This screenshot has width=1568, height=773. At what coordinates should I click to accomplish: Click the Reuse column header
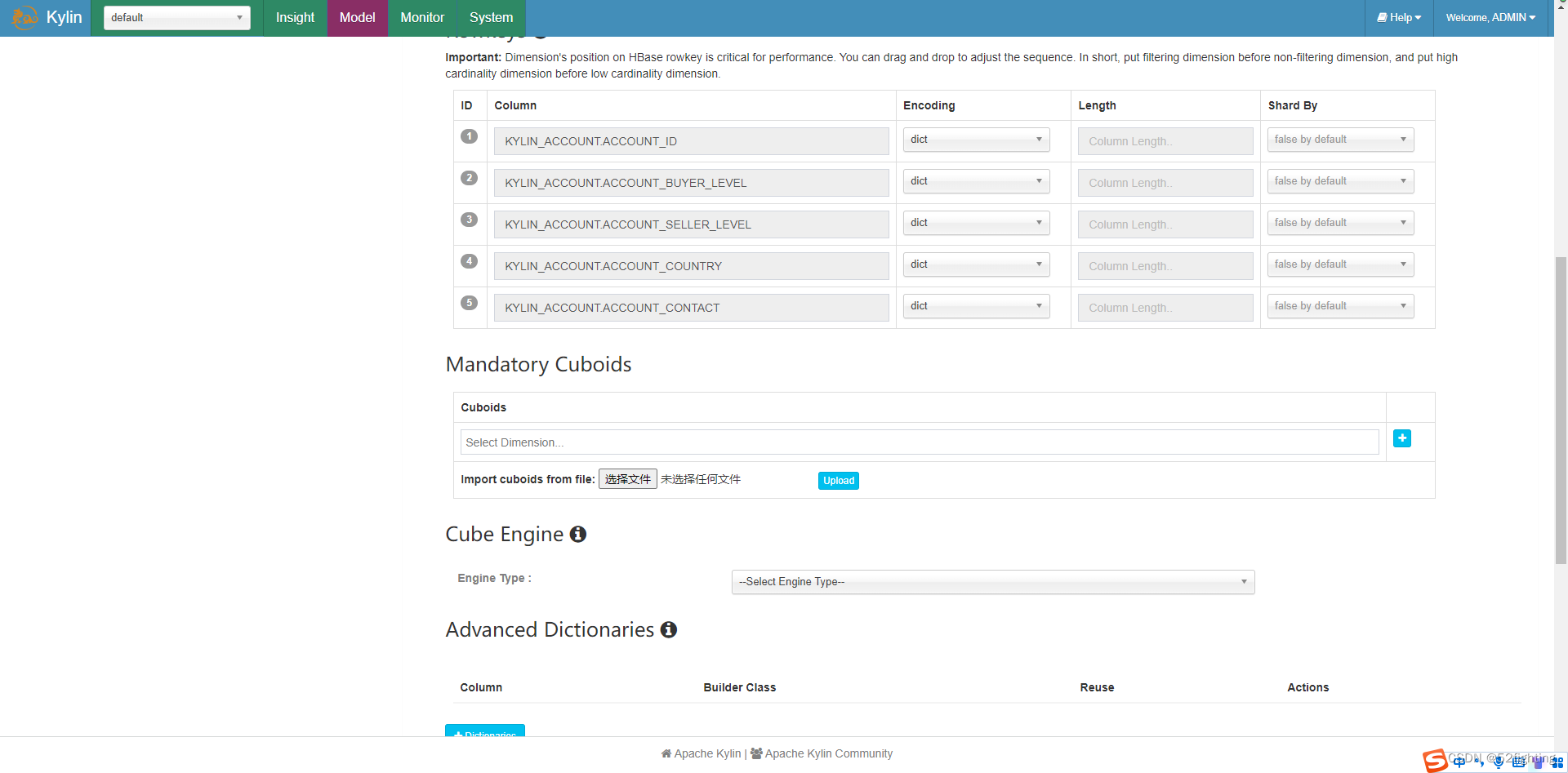pyautogui.click(x=1097, y=687)
